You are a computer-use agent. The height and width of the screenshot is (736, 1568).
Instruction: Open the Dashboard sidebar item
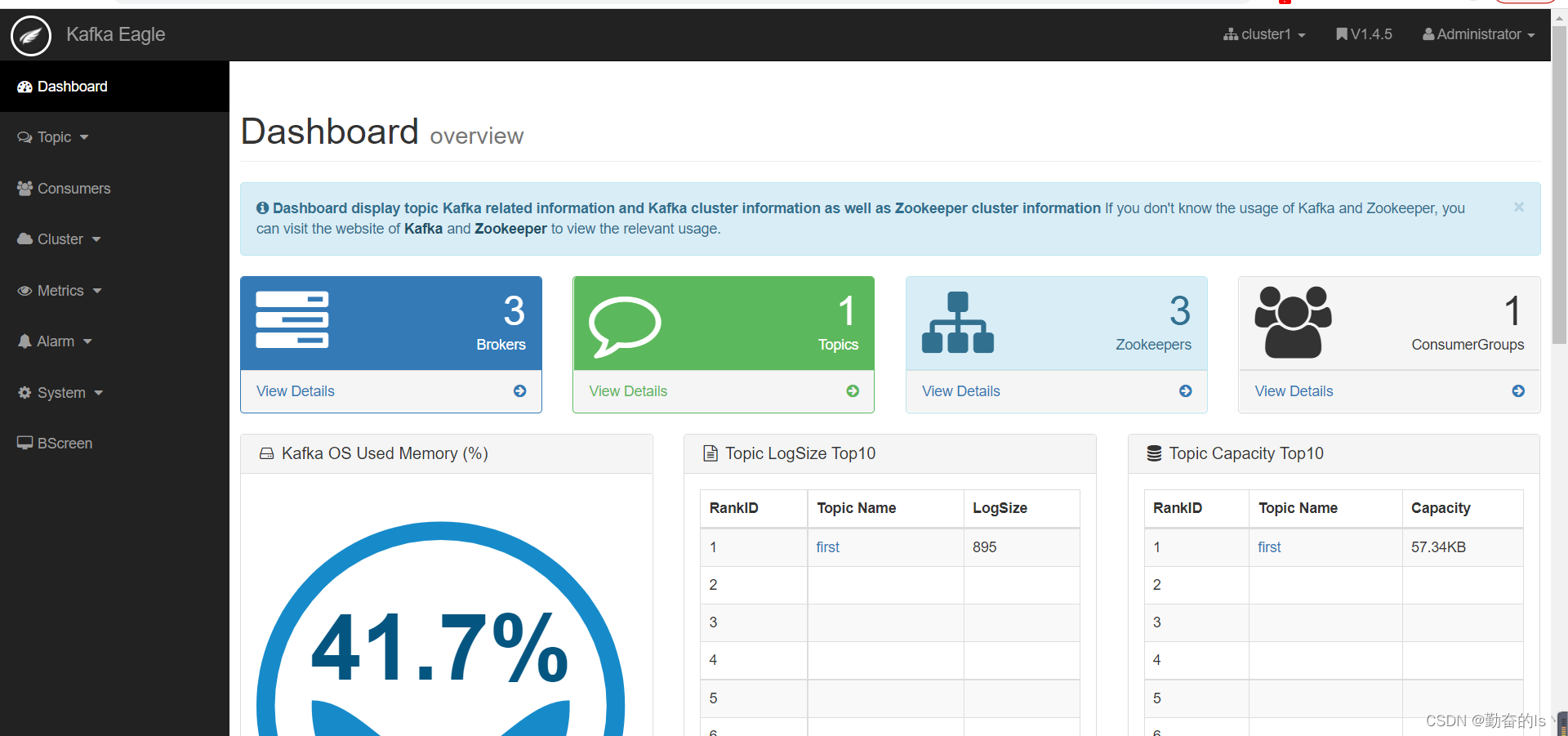click(114, 87)
